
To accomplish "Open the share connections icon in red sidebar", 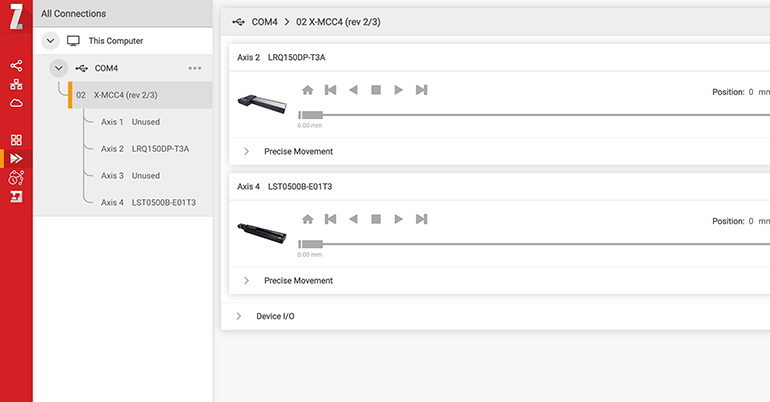I will coord(16,66).
